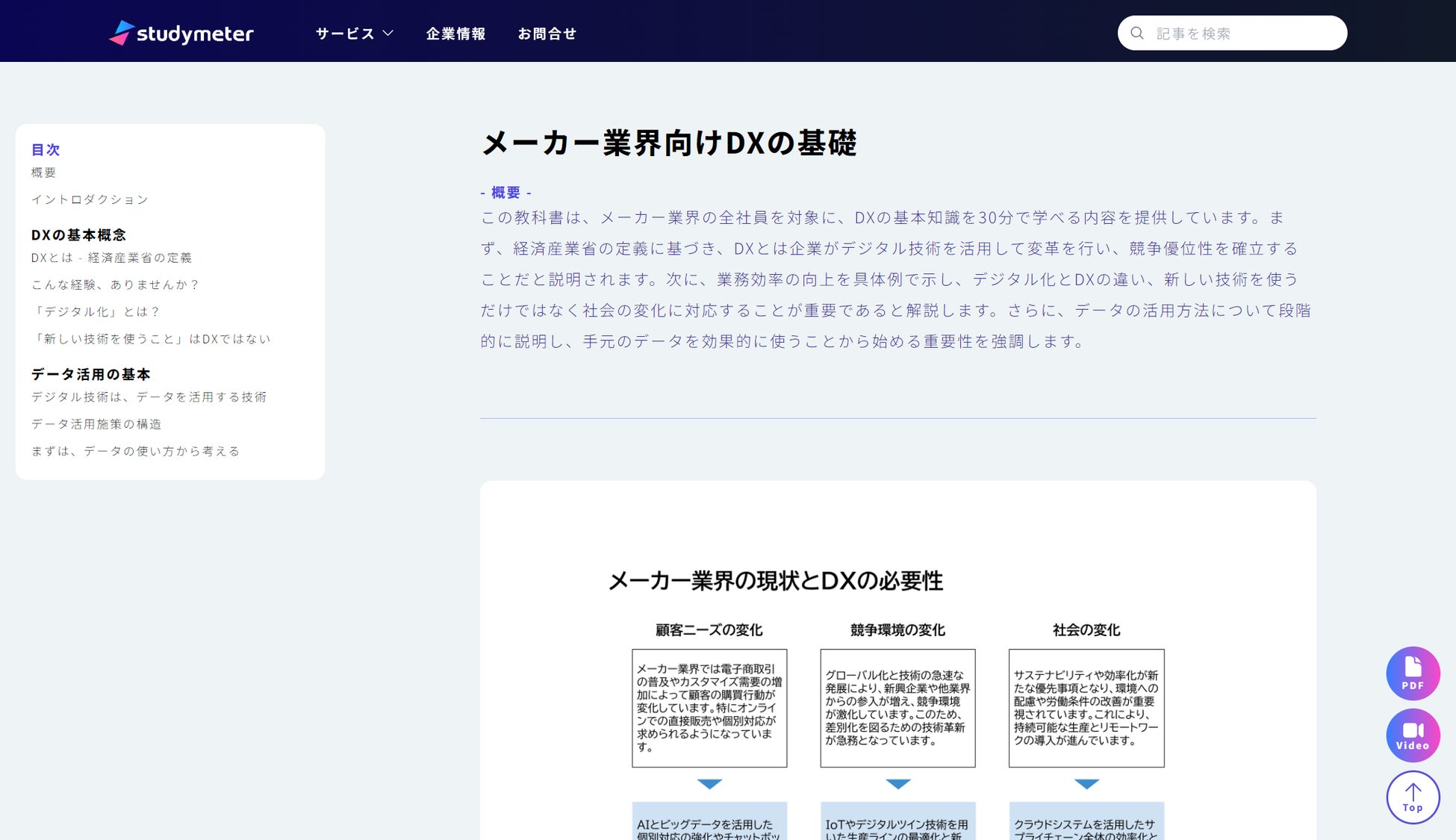Image resolution: width=1456 pixels, height=840 pixels.
Task: Go to イントロダクション section link
Action: [x=90, y=199]
